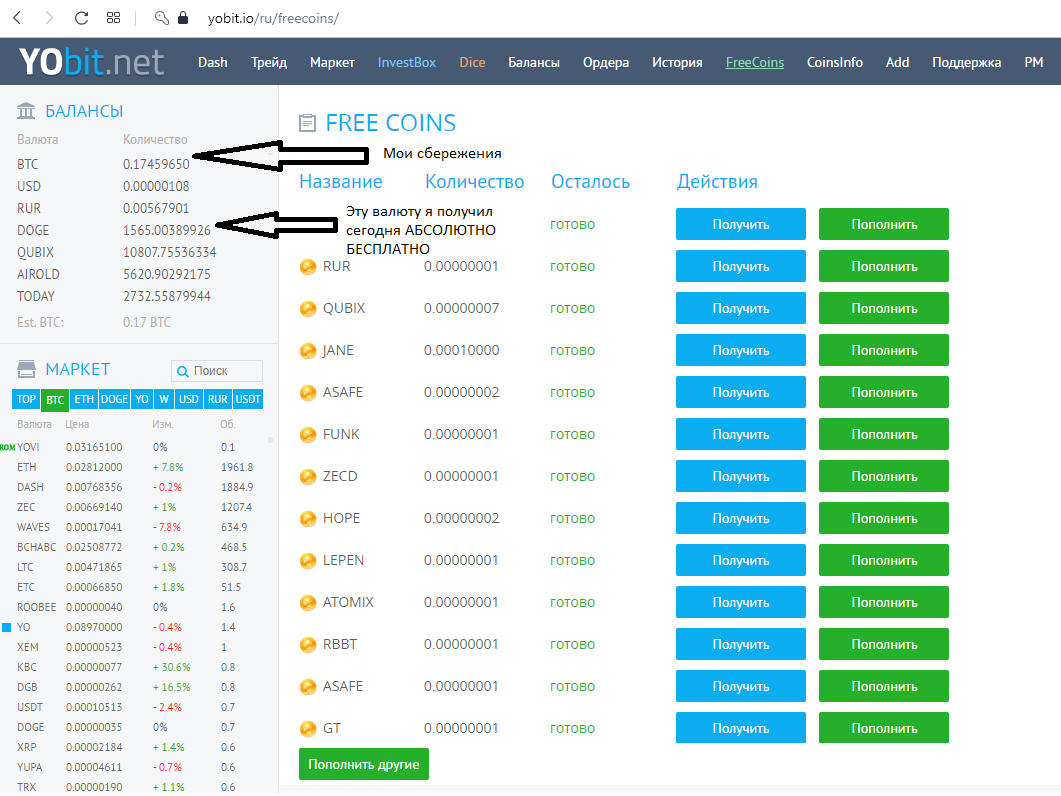Screen dimensions: 1061x796
Task: Open the Ордера menu item
Action: (x=606, y=62)
